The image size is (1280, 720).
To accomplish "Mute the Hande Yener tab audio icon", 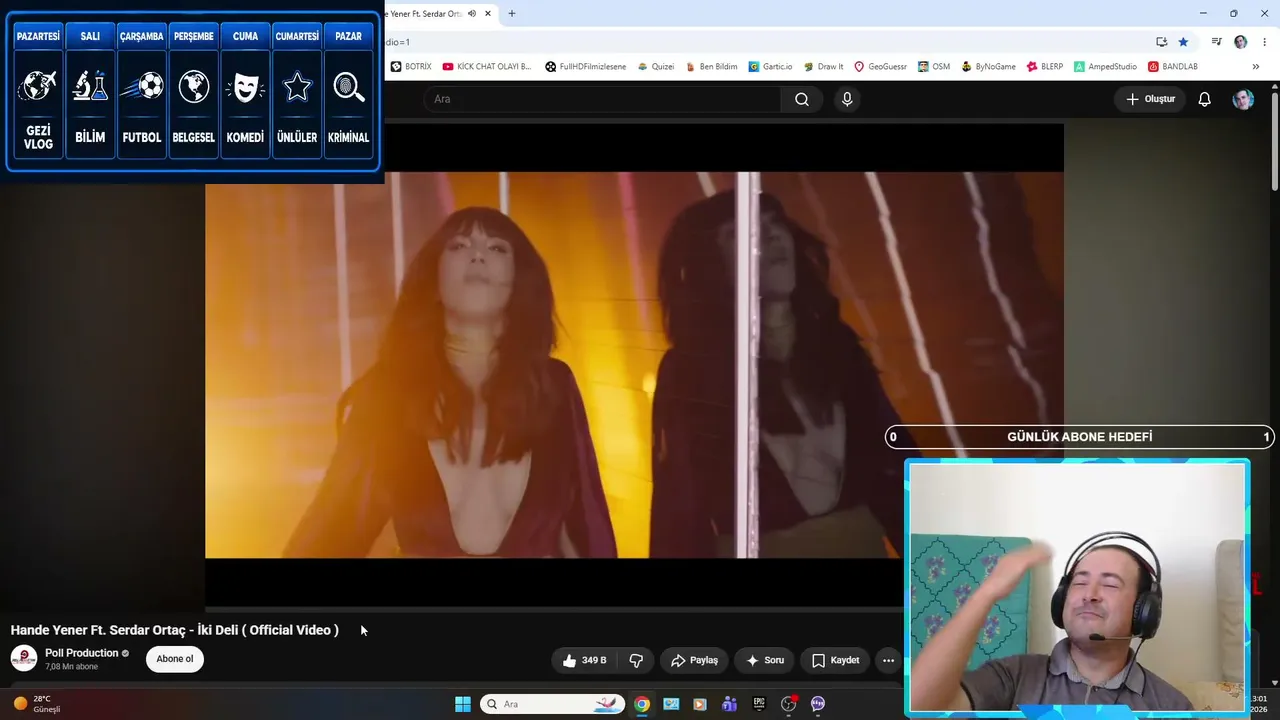I will [x=472, y=14].
